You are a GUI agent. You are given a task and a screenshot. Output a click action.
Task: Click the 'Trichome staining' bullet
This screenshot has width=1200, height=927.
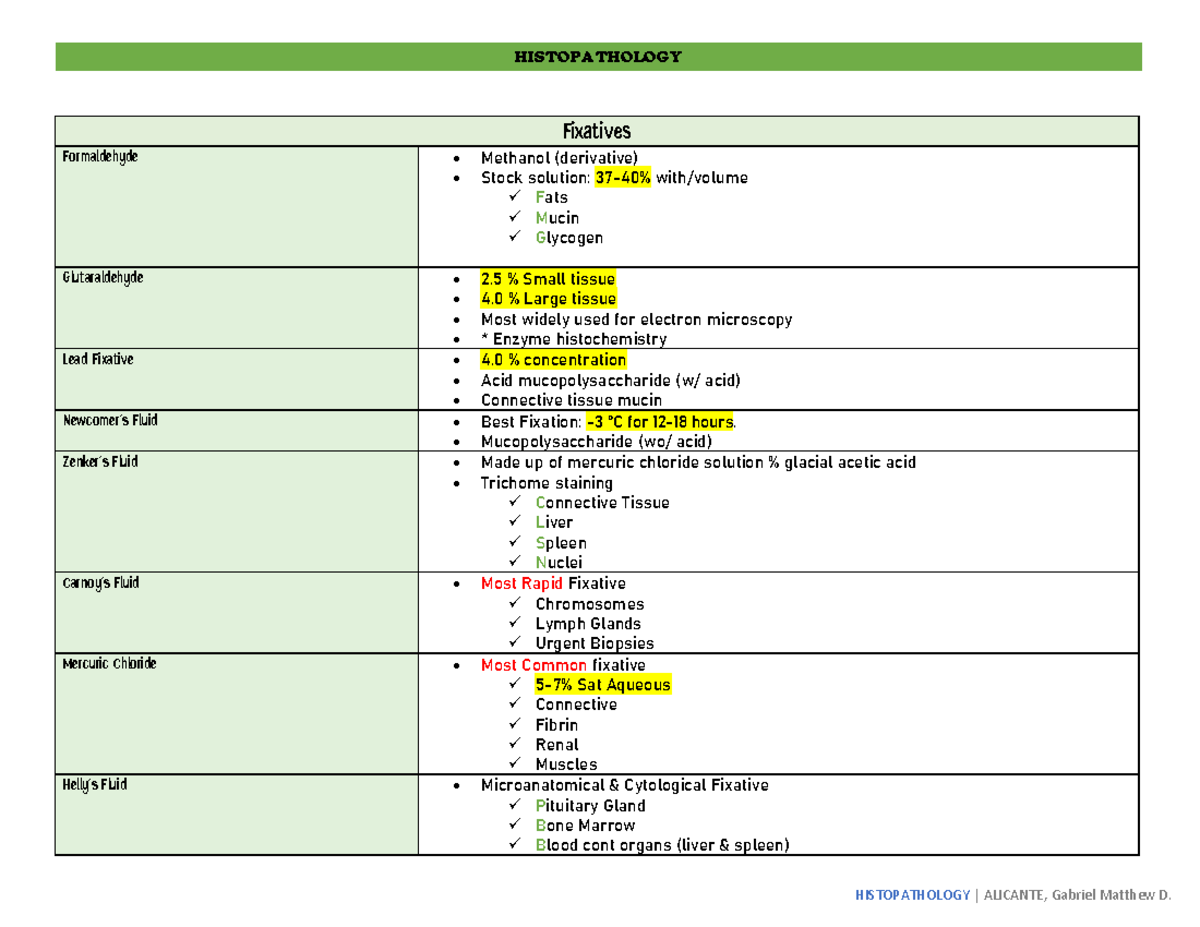547,483
